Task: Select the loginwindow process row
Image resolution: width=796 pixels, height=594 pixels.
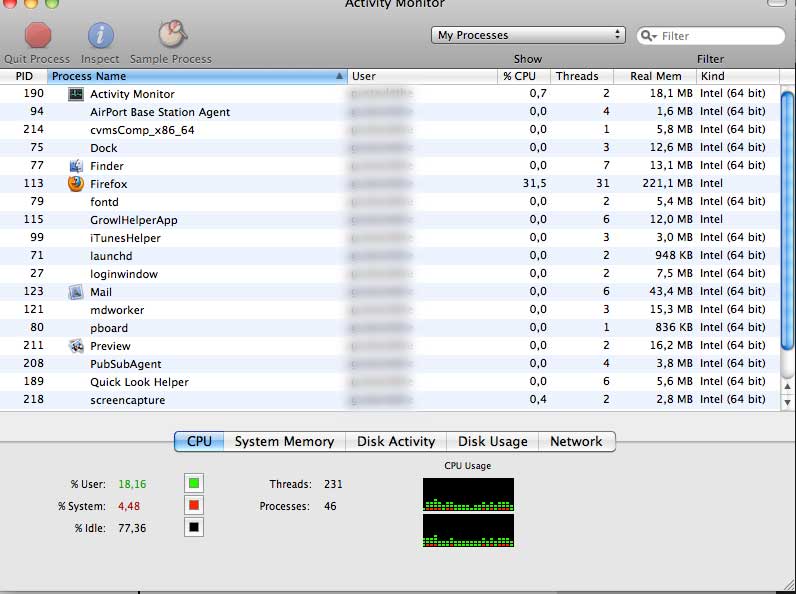Action: (x=389, y=274)
